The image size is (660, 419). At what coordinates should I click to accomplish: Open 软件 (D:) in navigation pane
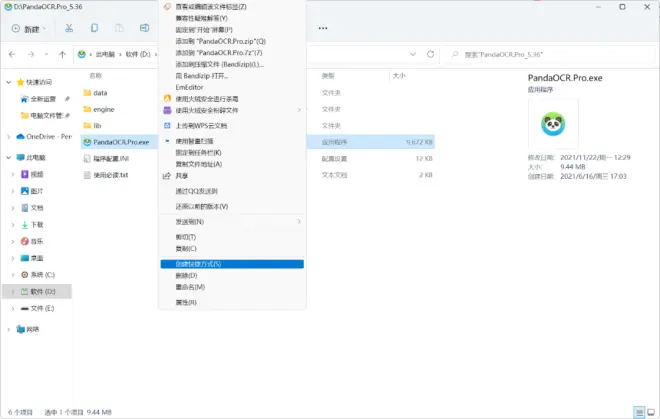tap(37, 291)
